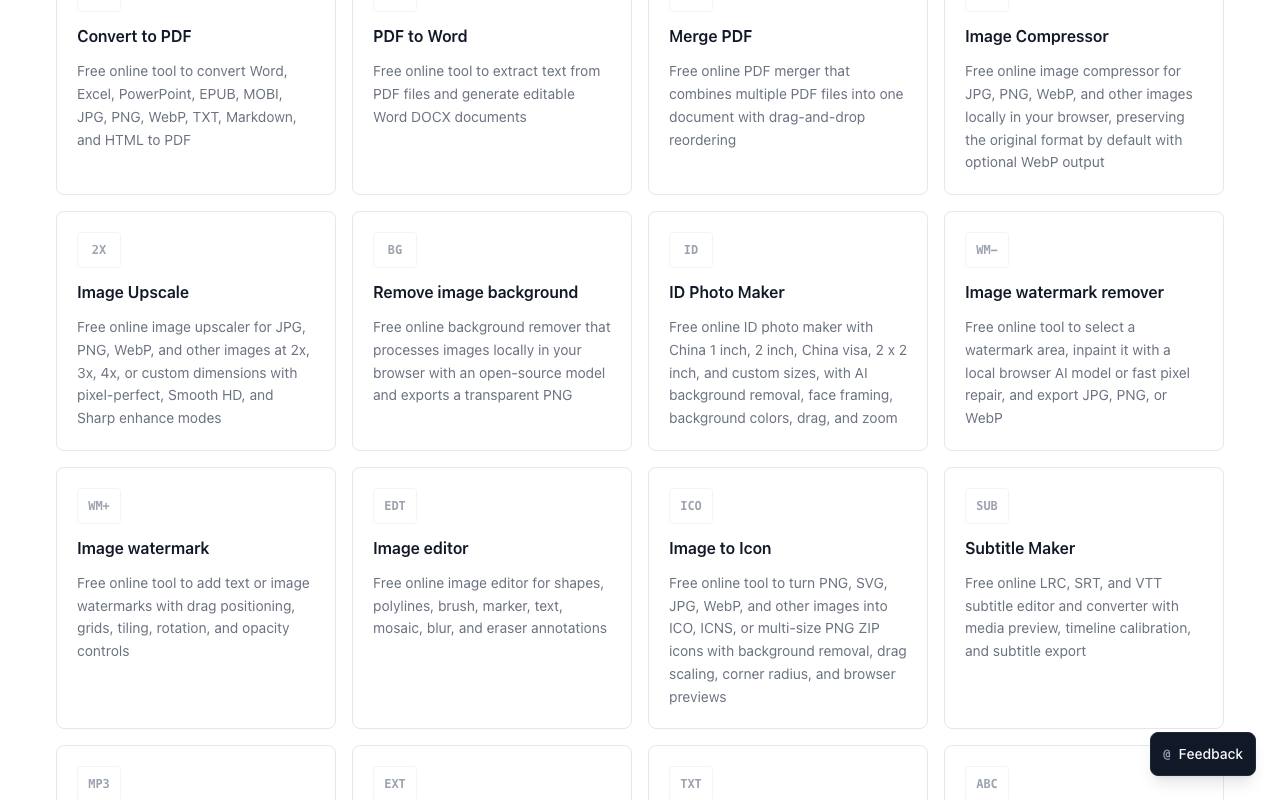Click the 2X Image Upscale icon badge
The width and height of the screenshot is (1280, 800).
pyautogui.click(x=99, y=250)
